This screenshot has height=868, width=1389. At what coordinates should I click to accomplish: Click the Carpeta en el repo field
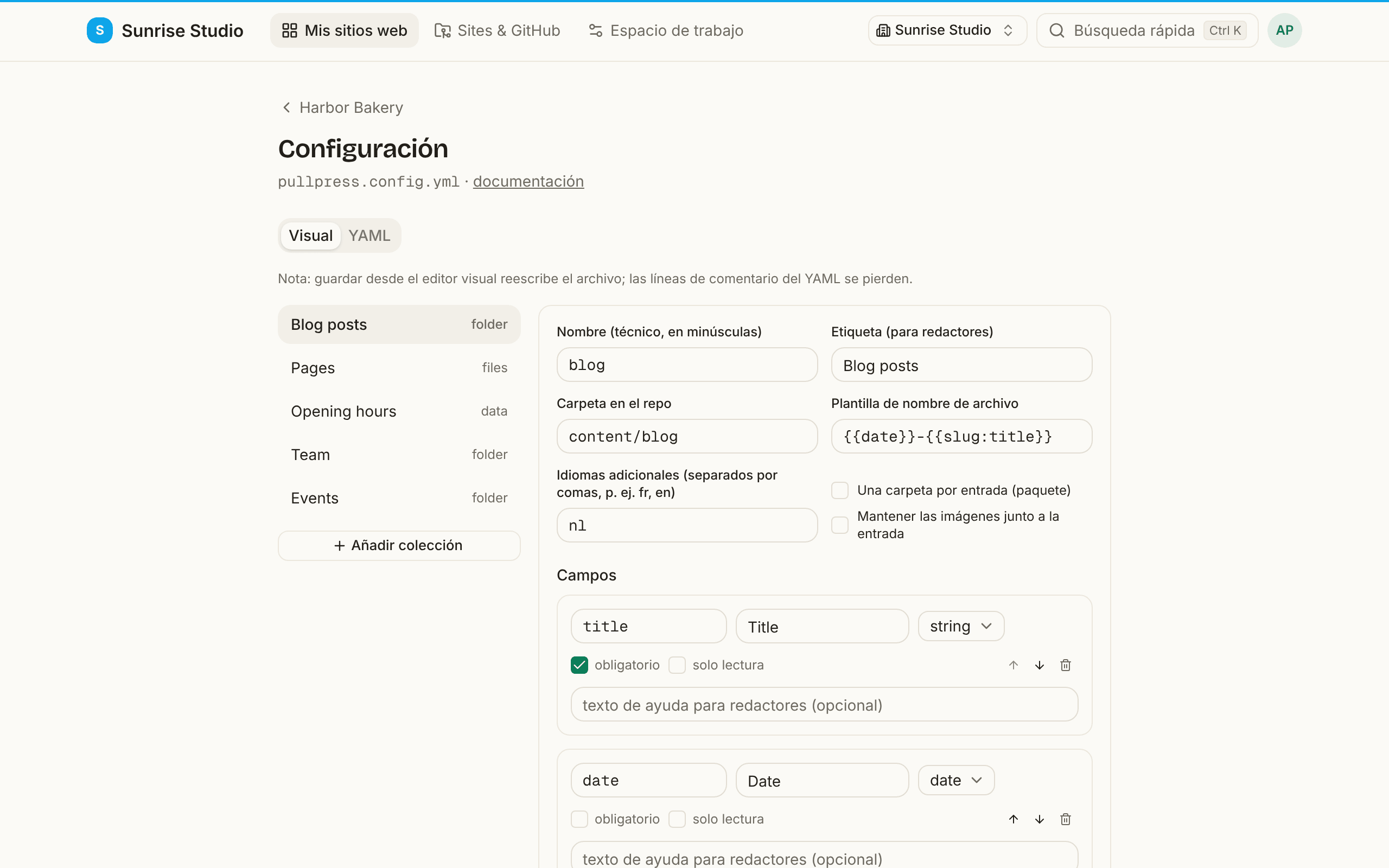click(687, 436)
